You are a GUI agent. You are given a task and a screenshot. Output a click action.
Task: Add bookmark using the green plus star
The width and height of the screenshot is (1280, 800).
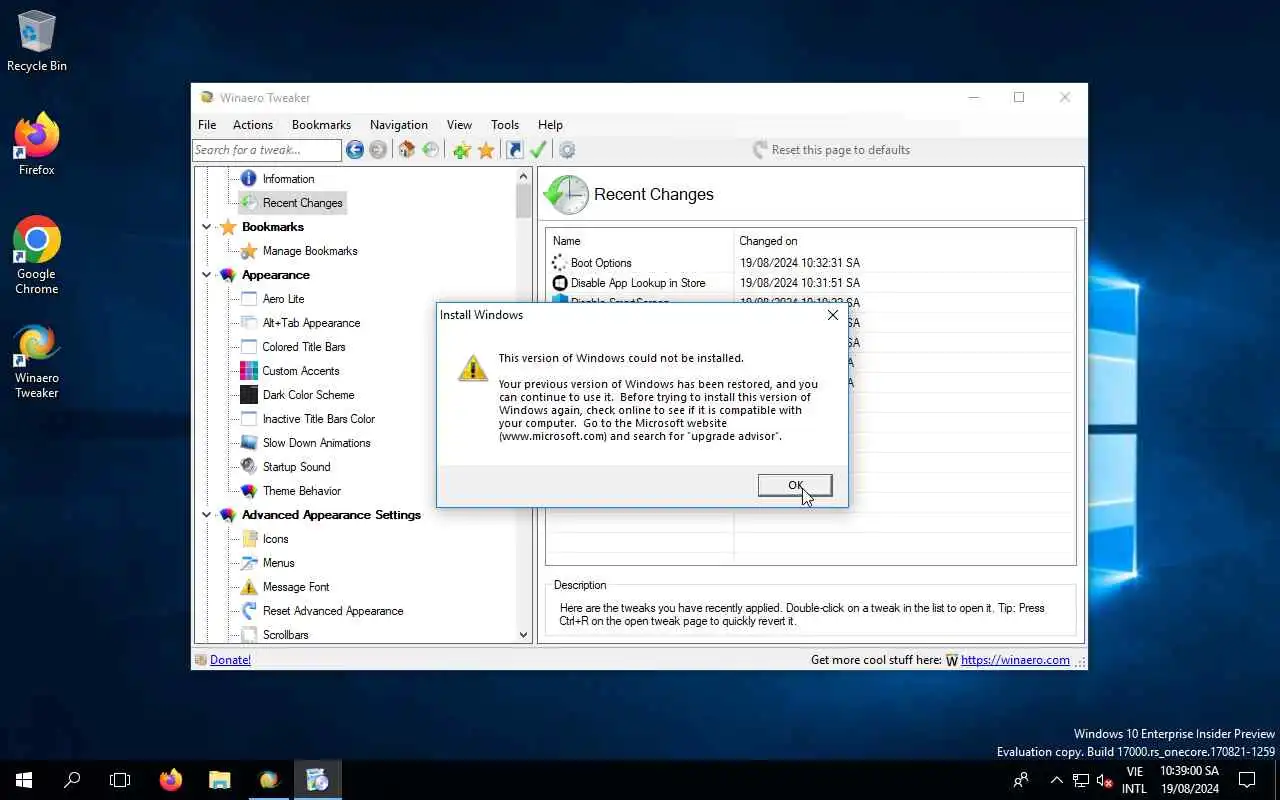pyautogui.click(x=461, y=150)
